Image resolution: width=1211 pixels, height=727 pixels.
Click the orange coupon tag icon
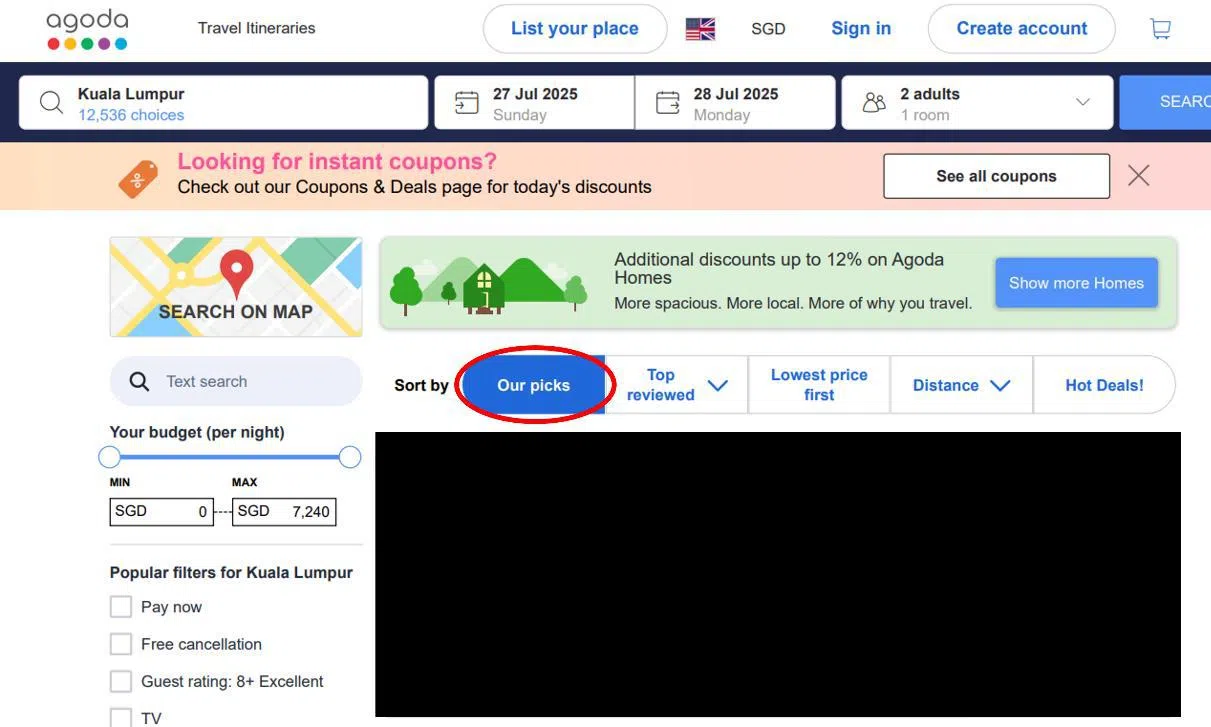pyautogui.click(x=138, y=179)
